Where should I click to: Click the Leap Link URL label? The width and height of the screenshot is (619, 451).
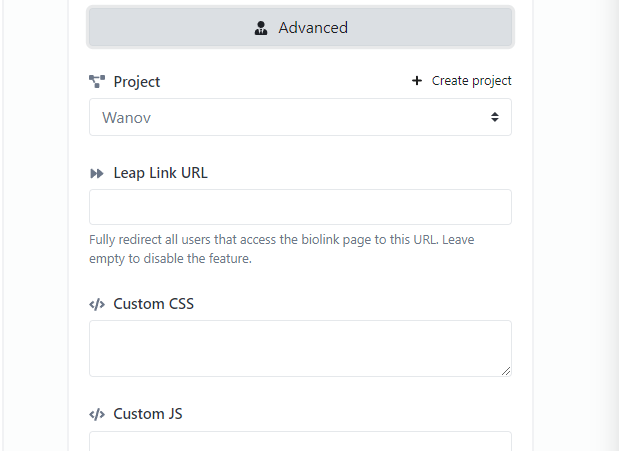click(161, 173)
